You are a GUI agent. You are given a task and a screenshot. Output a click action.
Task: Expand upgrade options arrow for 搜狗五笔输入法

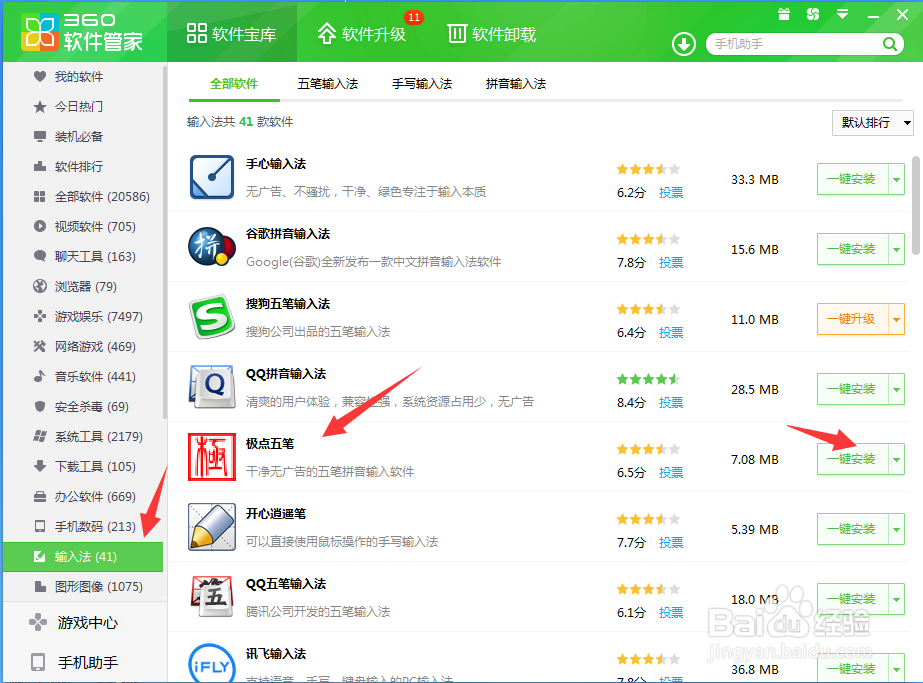[x=897, y=319]
